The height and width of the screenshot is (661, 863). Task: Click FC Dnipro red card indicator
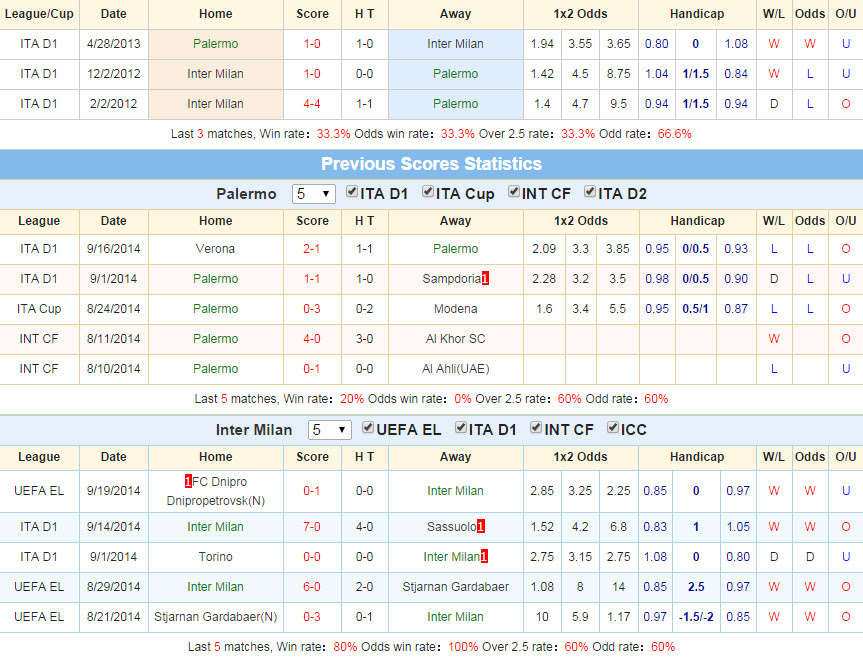pos(188,482)
